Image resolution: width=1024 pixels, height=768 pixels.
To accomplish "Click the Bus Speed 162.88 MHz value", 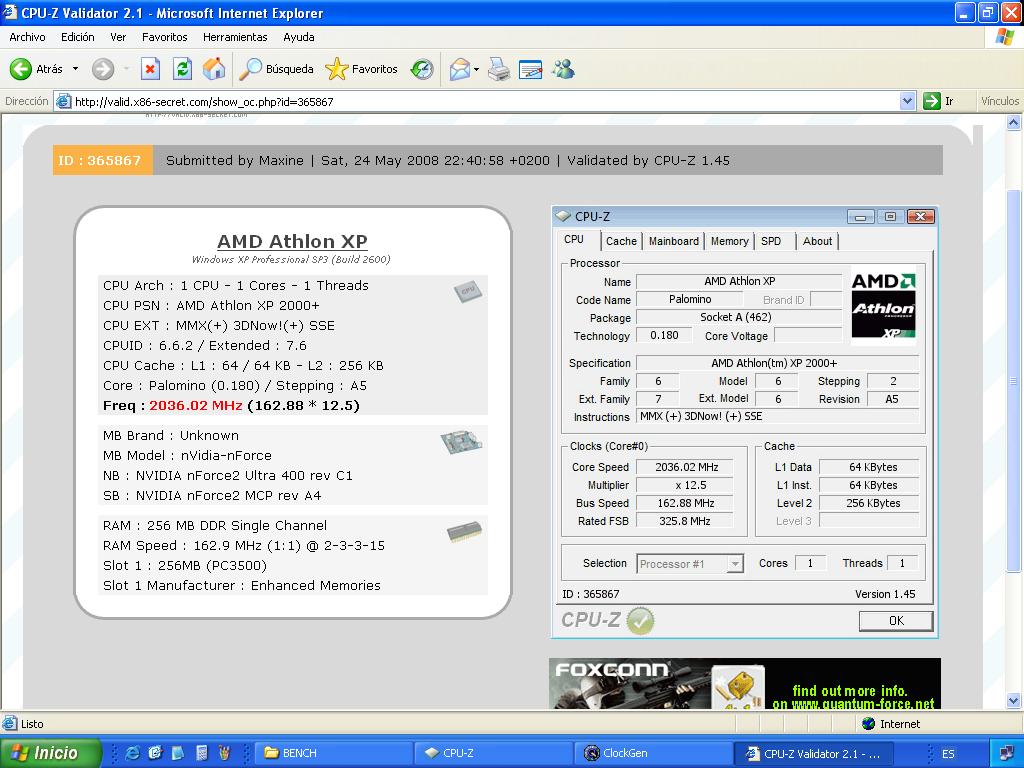I will 686,503.
